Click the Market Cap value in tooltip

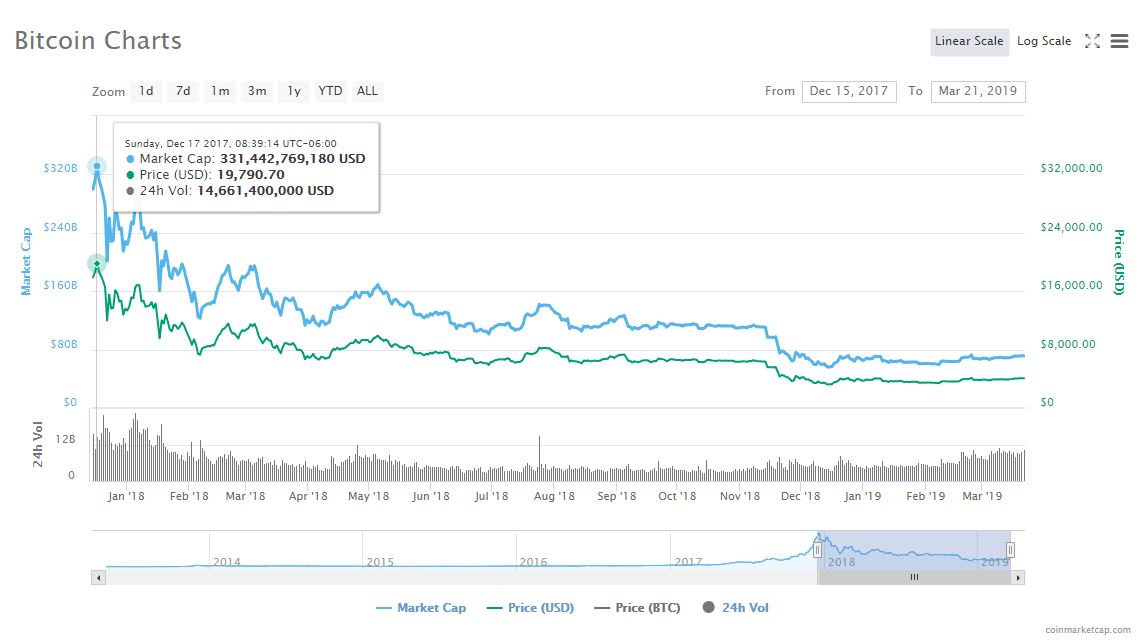click(x=293, y=159)
